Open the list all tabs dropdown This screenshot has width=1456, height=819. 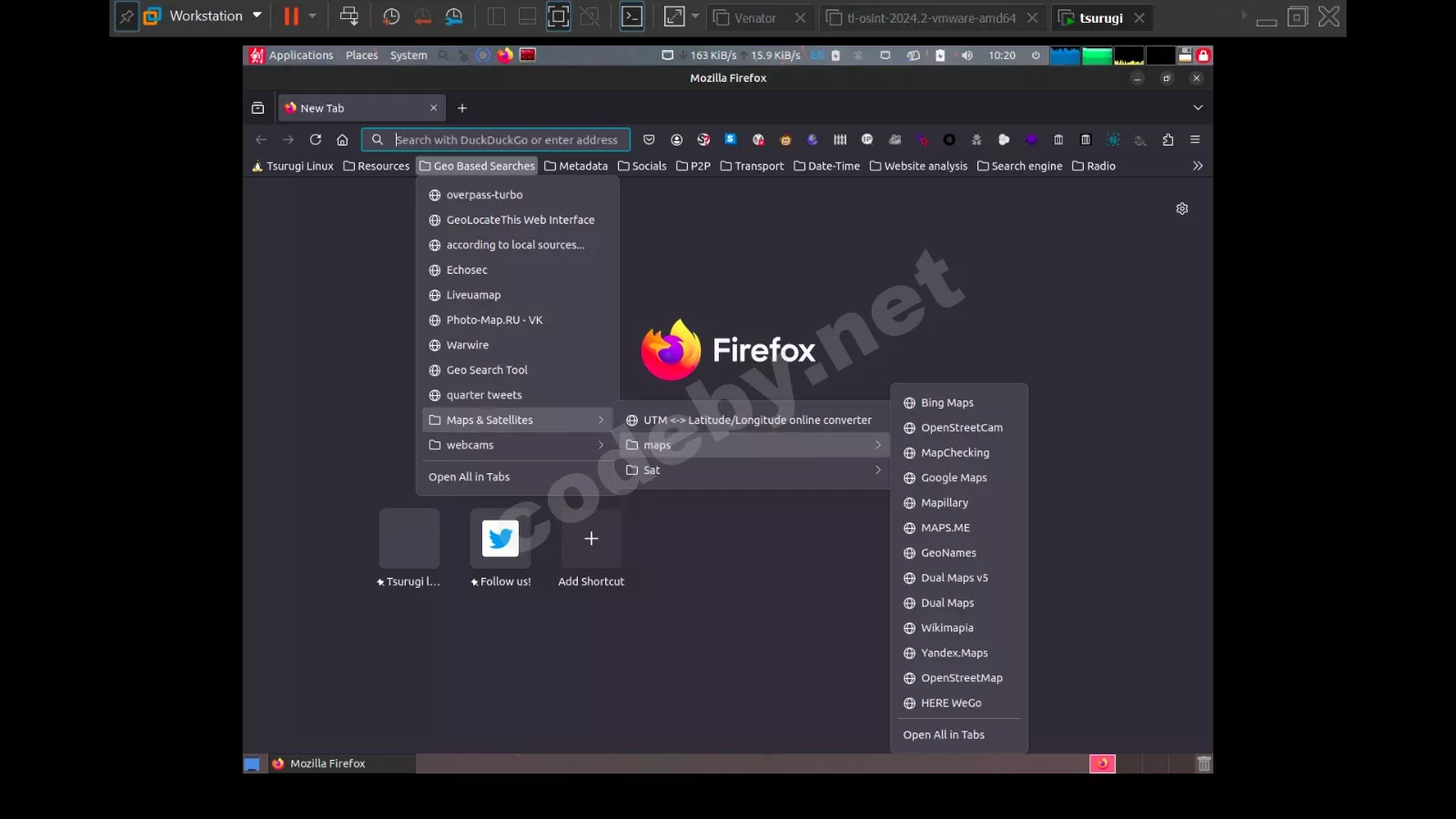1198,108
